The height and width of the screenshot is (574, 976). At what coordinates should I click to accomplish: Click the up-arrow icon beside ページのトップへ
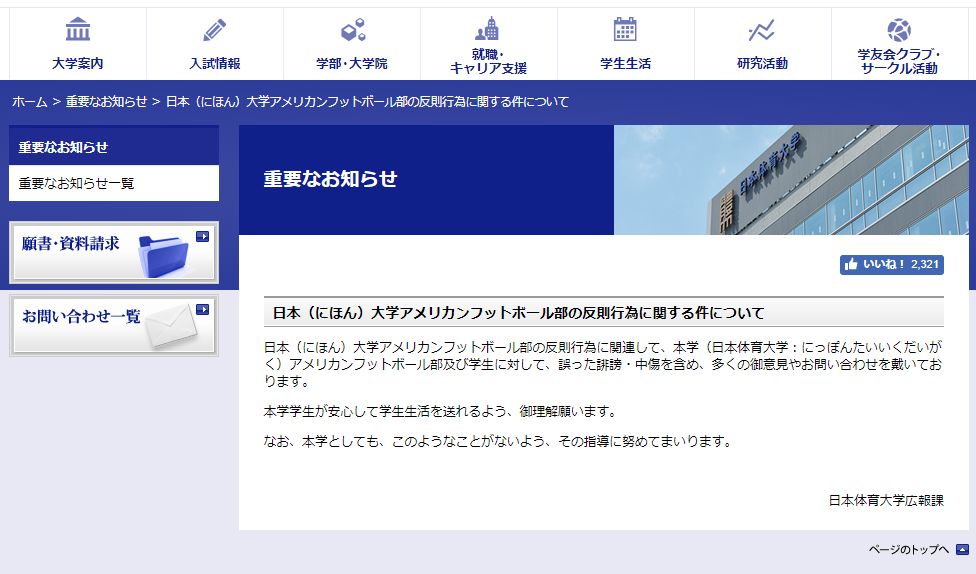962,549
